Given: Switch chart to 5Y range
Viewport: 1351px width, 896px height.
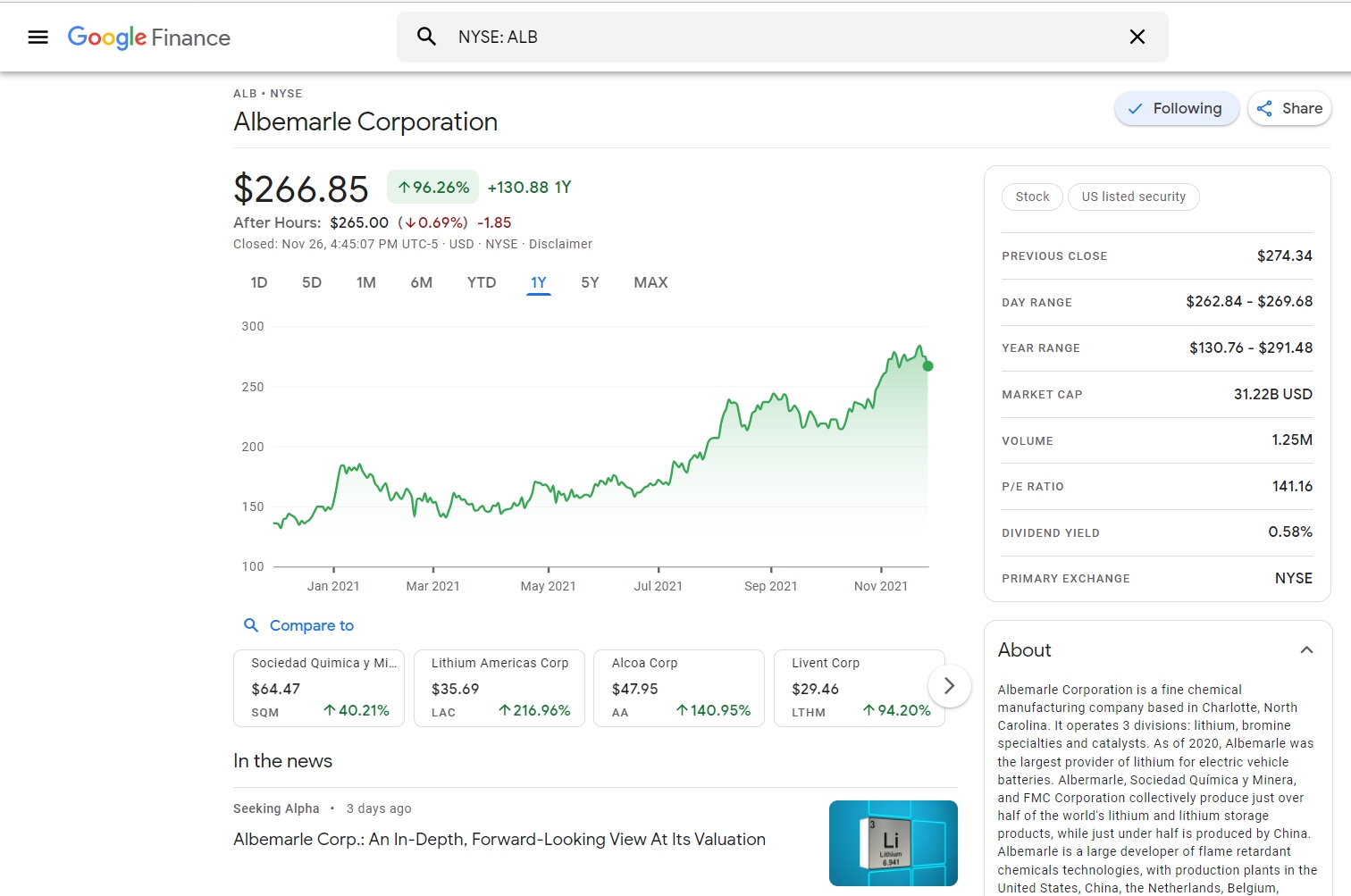Looking at the screenshot, I should (x=590, y=282).
